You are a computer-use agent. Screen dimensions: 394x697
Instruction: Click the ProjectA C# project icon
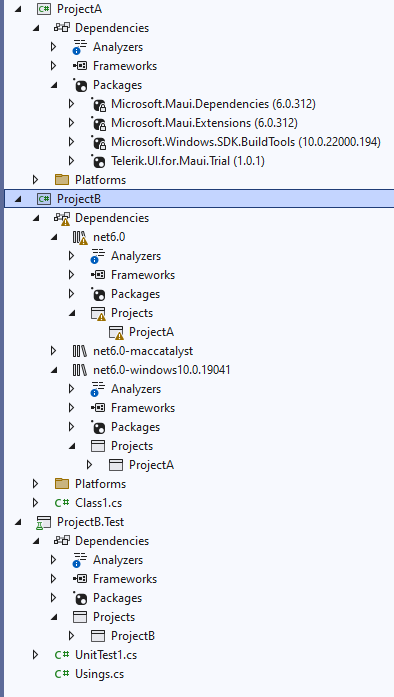coord(44,9)
